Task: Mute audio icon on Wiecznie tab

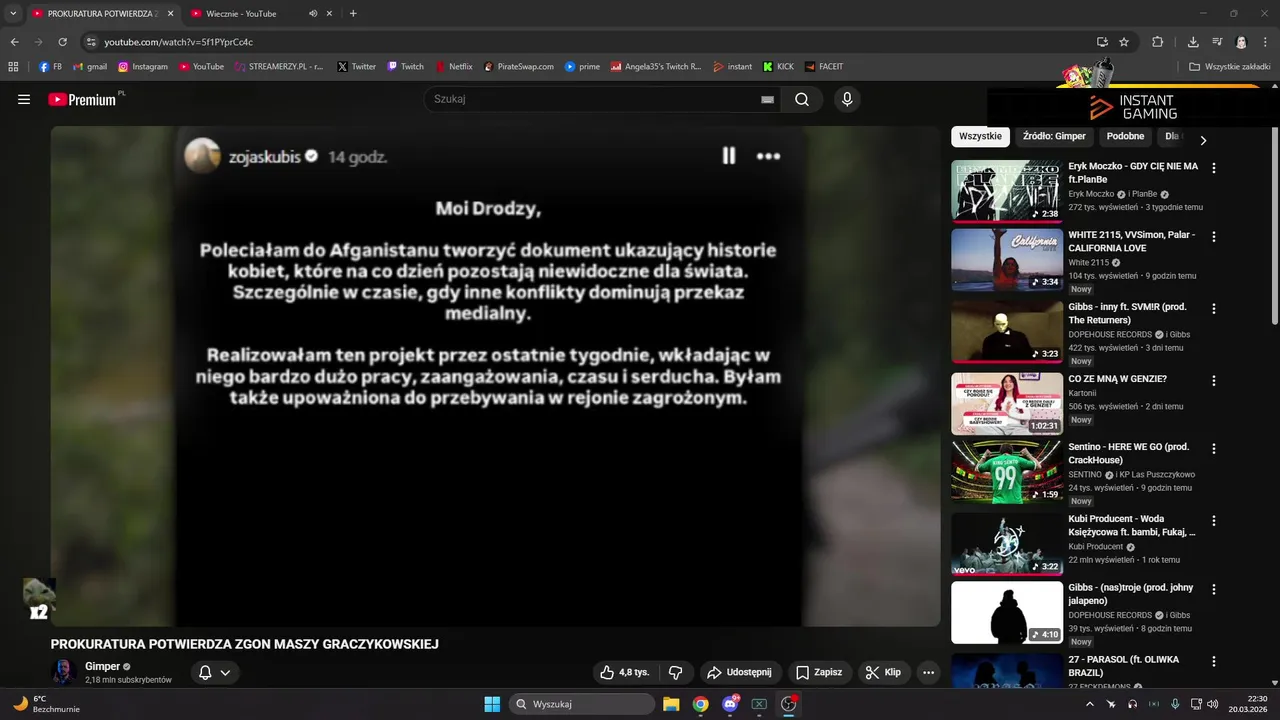Action: pos(313,14)
